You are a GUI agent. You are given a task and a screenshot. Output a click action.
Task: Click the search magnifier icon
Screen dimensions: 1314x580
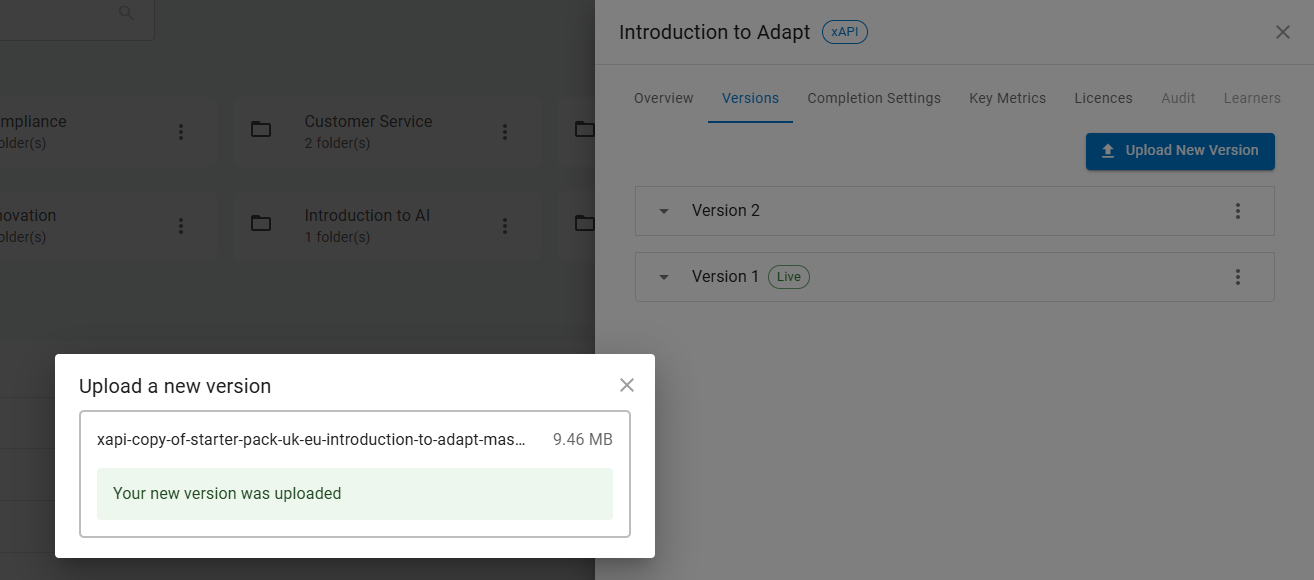[x=126, y=13]
